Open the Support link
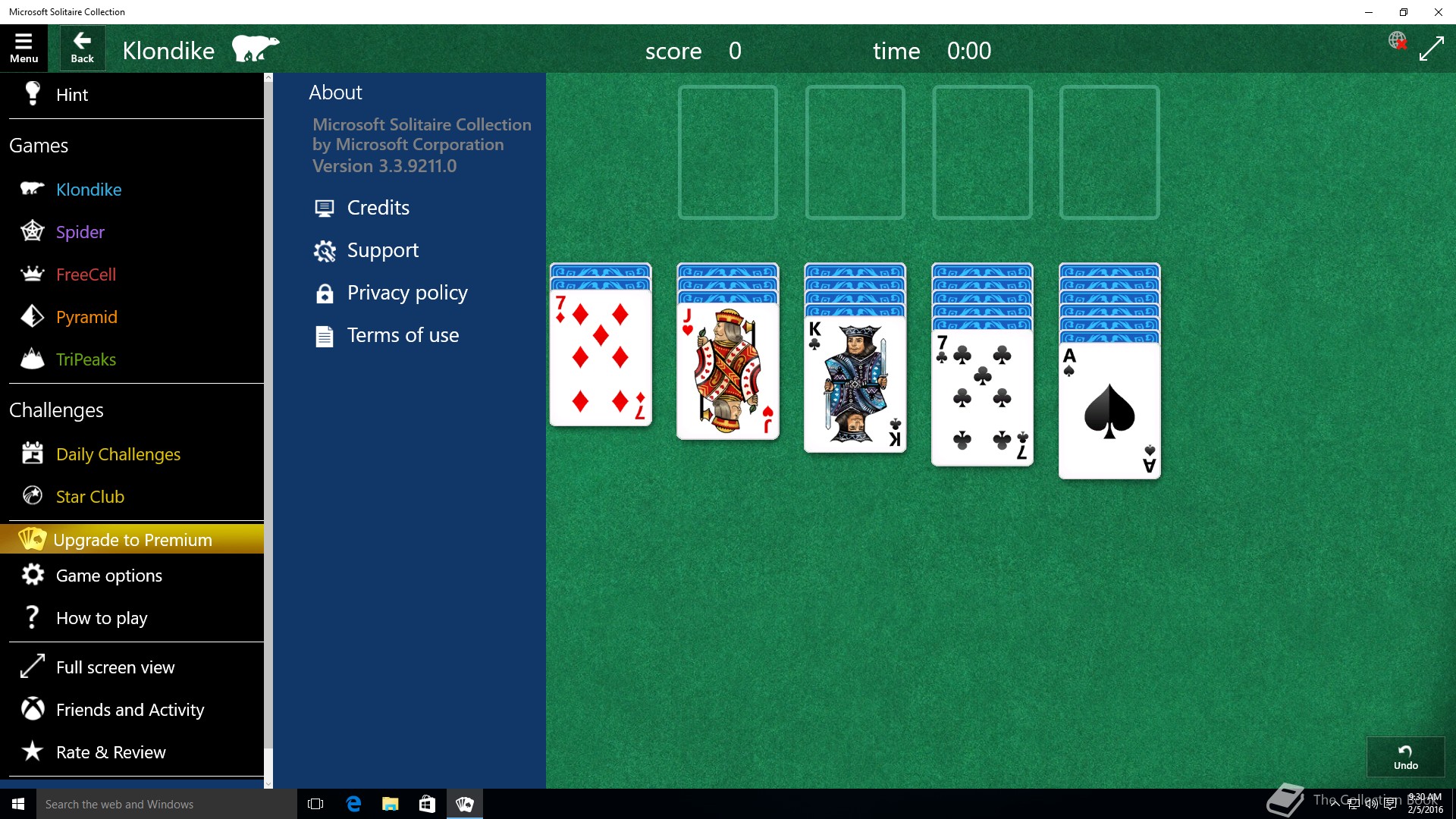This screenshot has width=1456, height=819. [382, 250]
